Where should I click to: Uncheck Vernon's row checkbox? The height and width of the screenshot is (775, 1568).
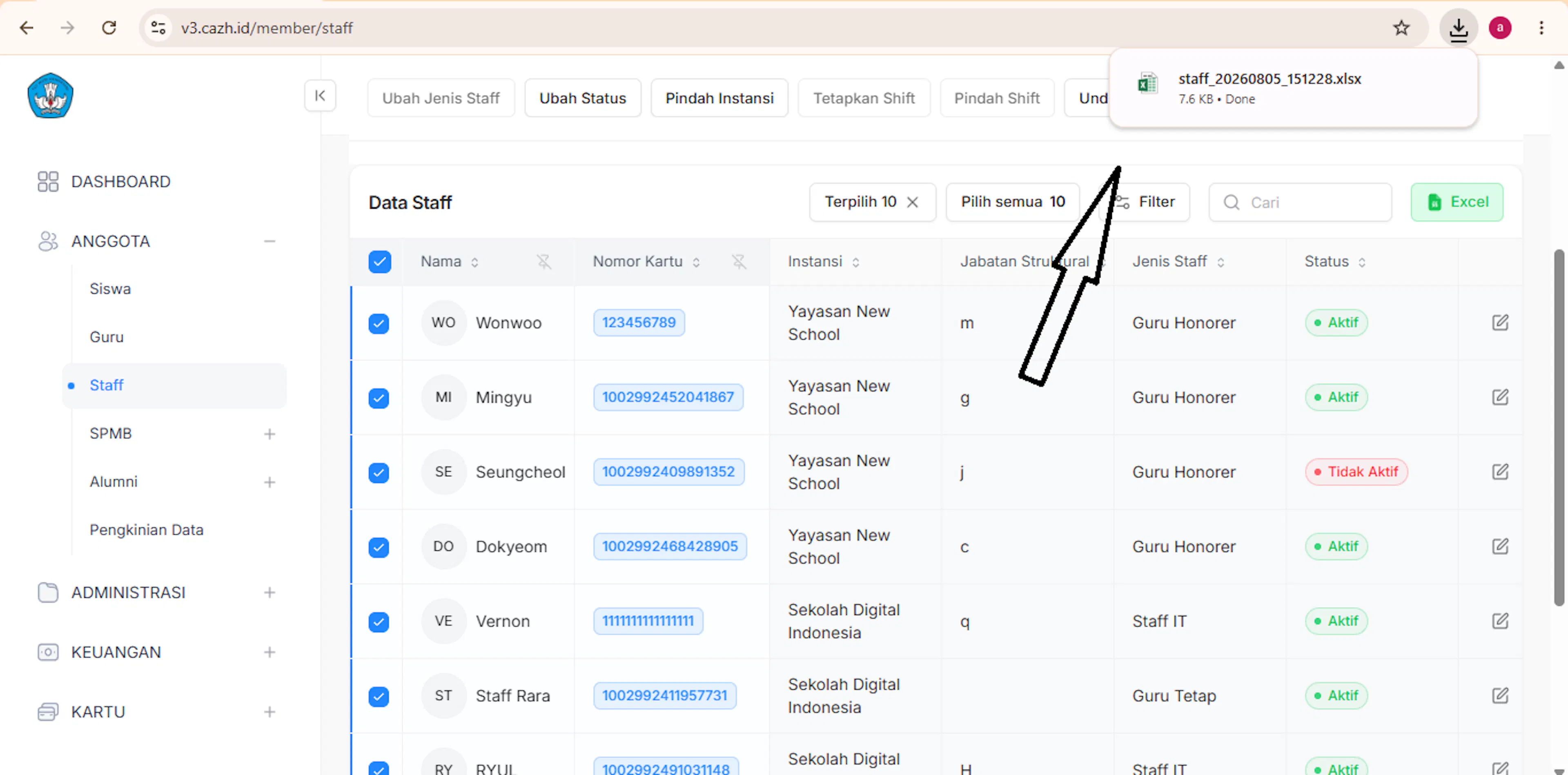(x=379, y=621)
